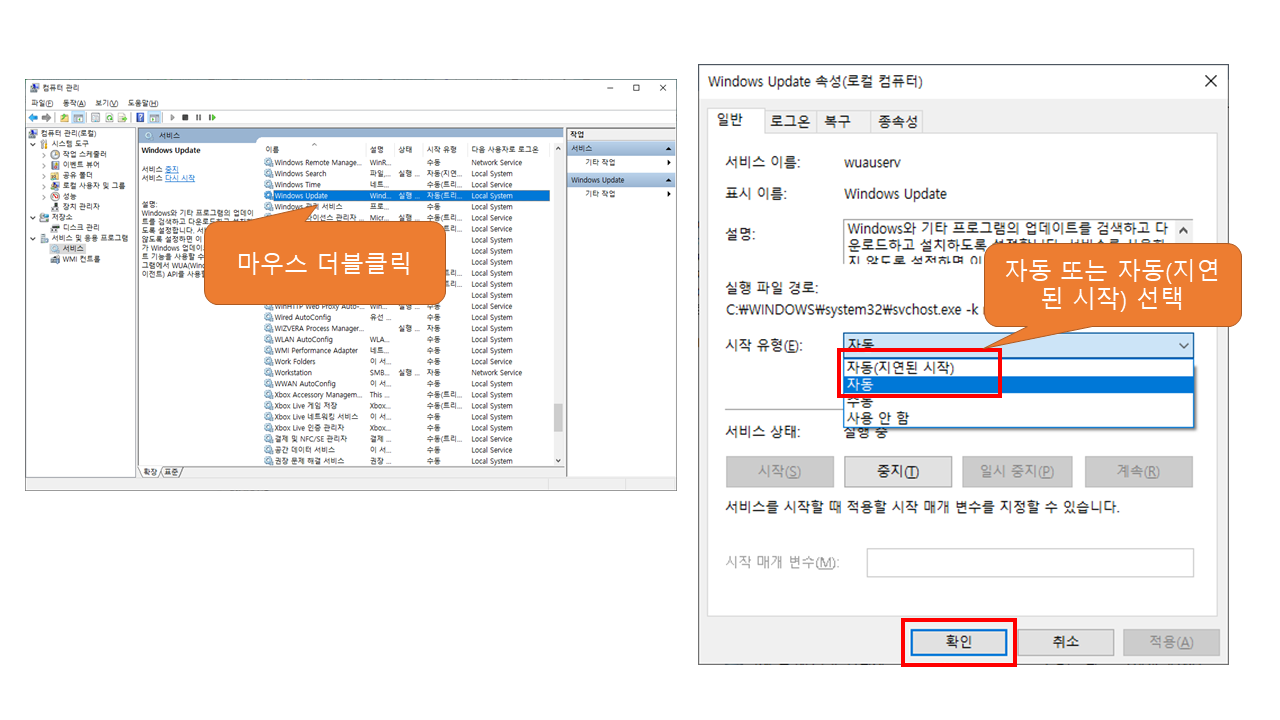Select Workstation service row
The height and width of the screenshot is (720, 1280).
click(406, 372)
